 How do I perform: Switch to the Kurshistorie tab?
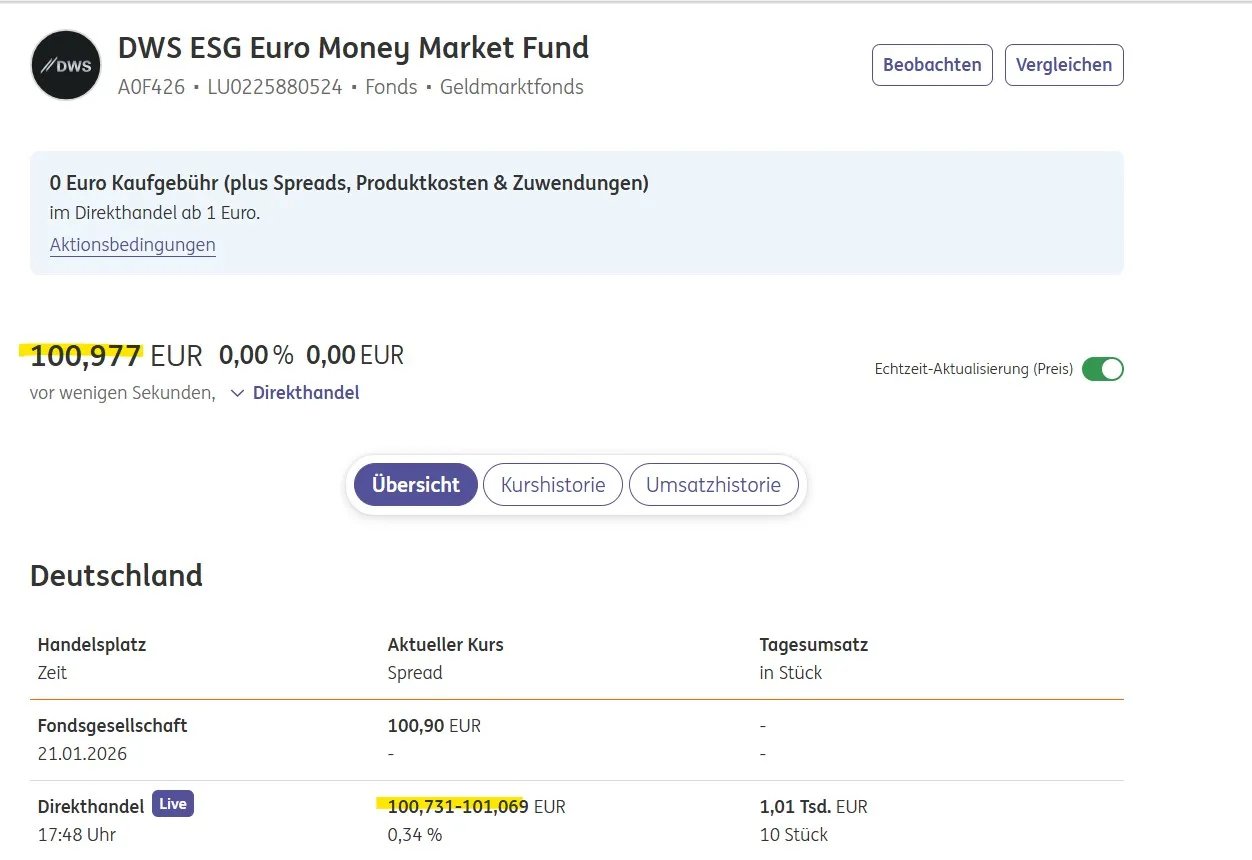pos(553,485)
